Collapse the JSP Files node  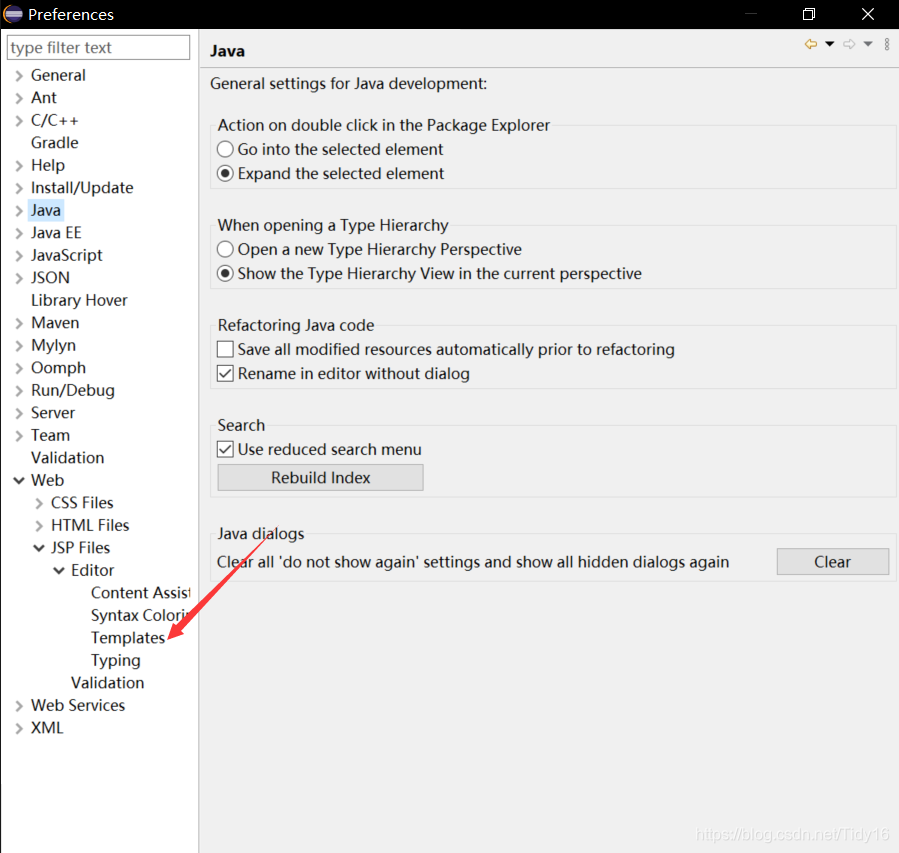[39, 548]
